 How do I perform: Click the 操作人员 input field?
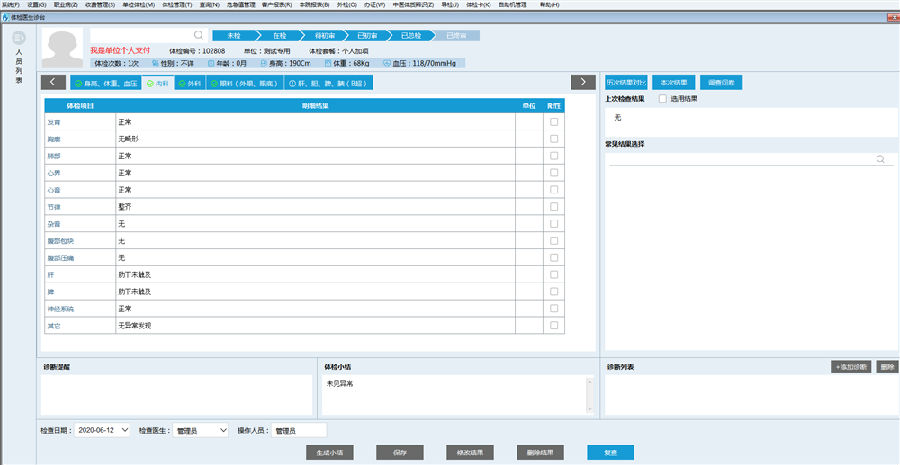point(299,430)
